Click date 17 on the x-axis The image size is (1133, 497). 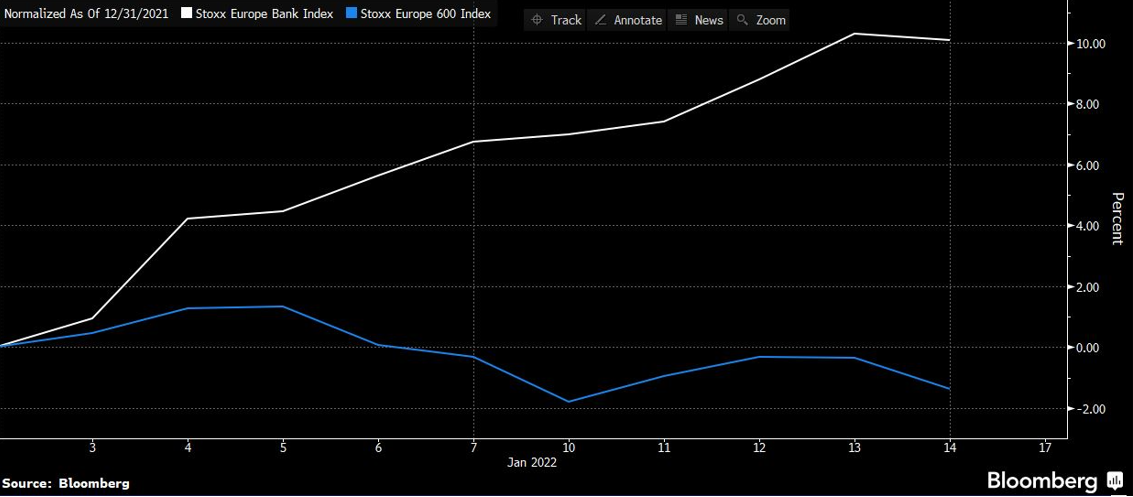(1045, 448)
